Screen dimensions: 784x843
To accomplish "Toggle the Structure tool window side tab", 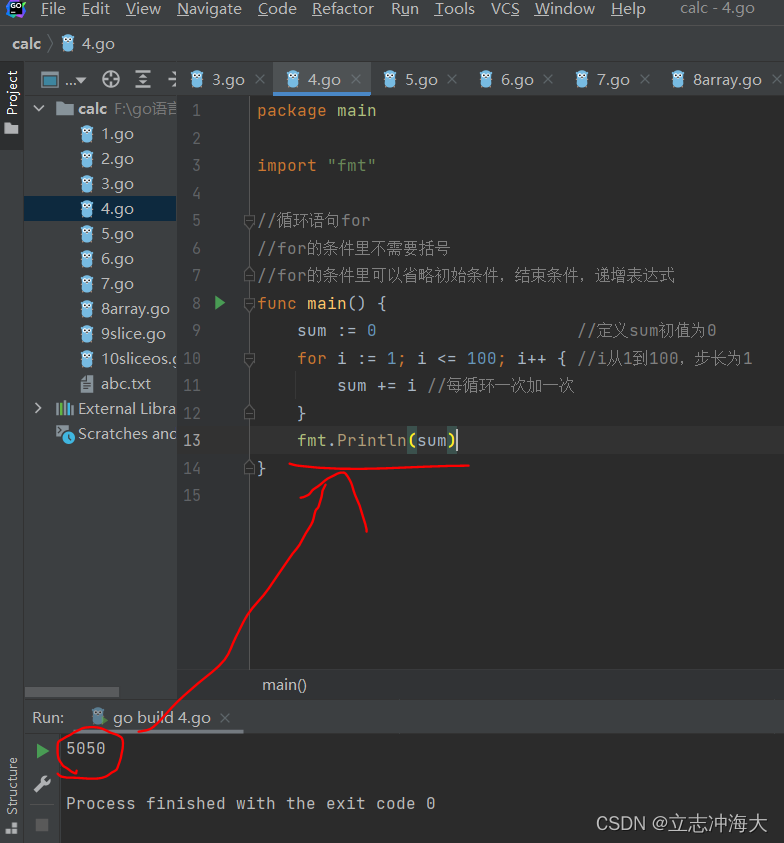I will [12, 796].
